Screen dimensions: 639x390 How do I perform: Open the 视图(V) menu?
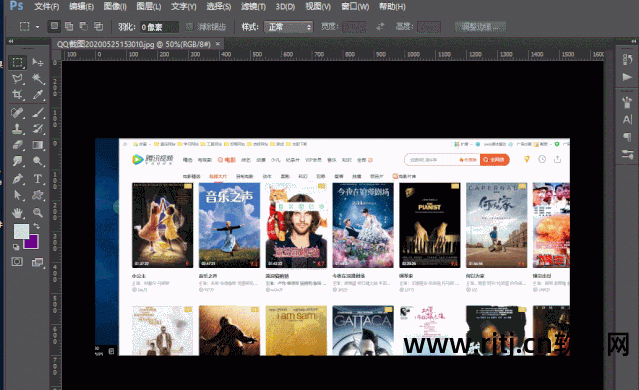pyautogui.click(x=318, y=7)
